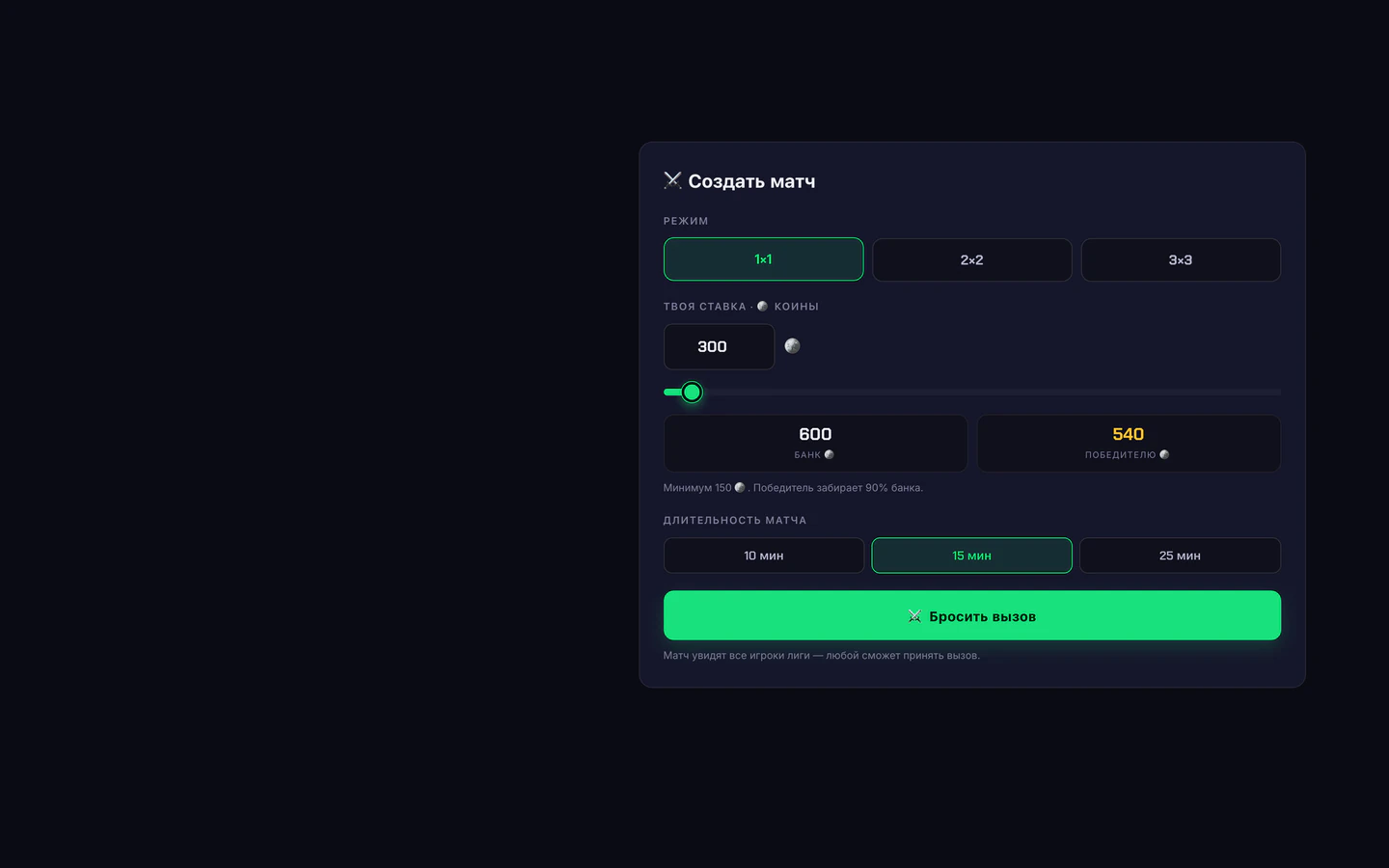Click the swords icon inside Бросить вызов button
This screenshot has width=1389, height=868.
pyautogui.click(x=914, y=616)
